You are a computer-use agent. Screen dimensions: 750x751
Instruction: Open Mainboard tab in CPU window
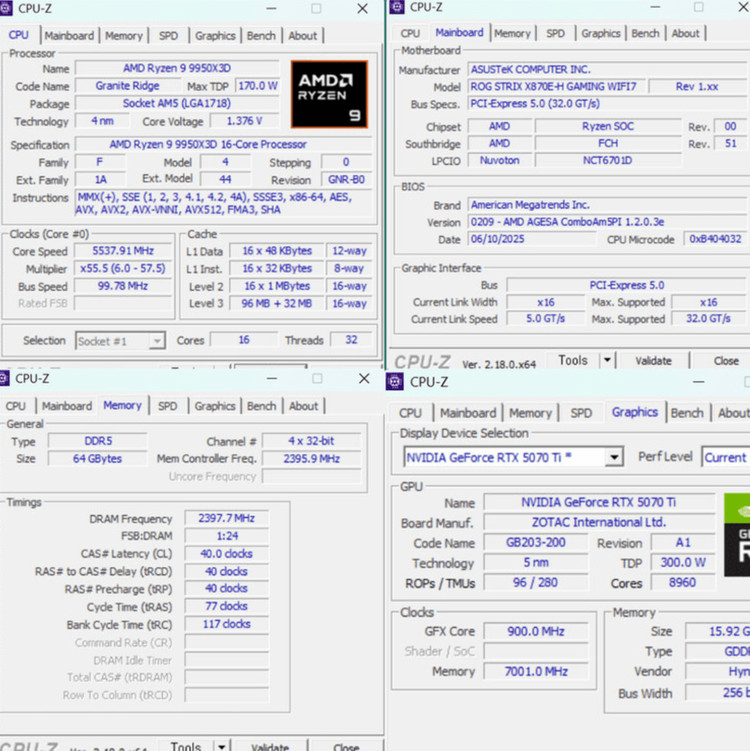pos(69,36)
